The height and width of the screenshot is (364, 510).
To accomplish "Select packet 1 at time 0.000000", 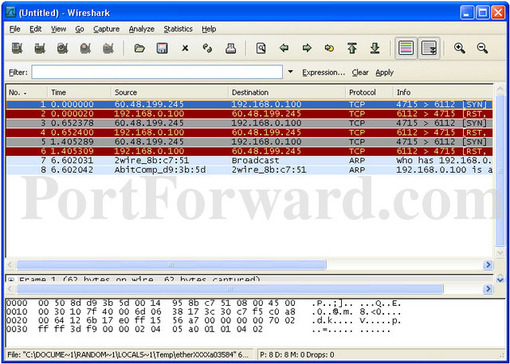I will (x=249, y=104).
